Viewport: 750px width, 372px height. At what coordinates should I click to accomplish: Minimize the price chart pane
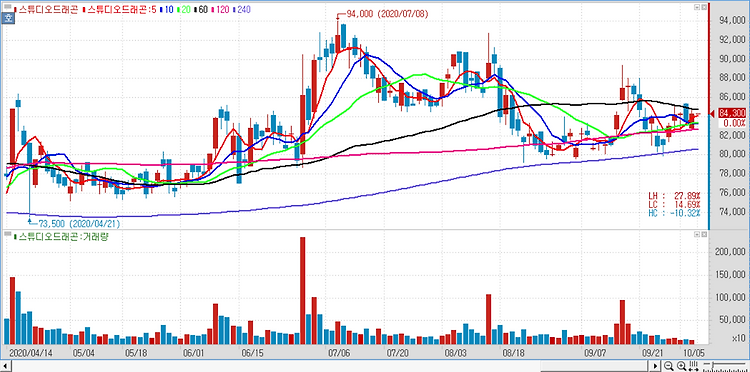coord(697,8)
